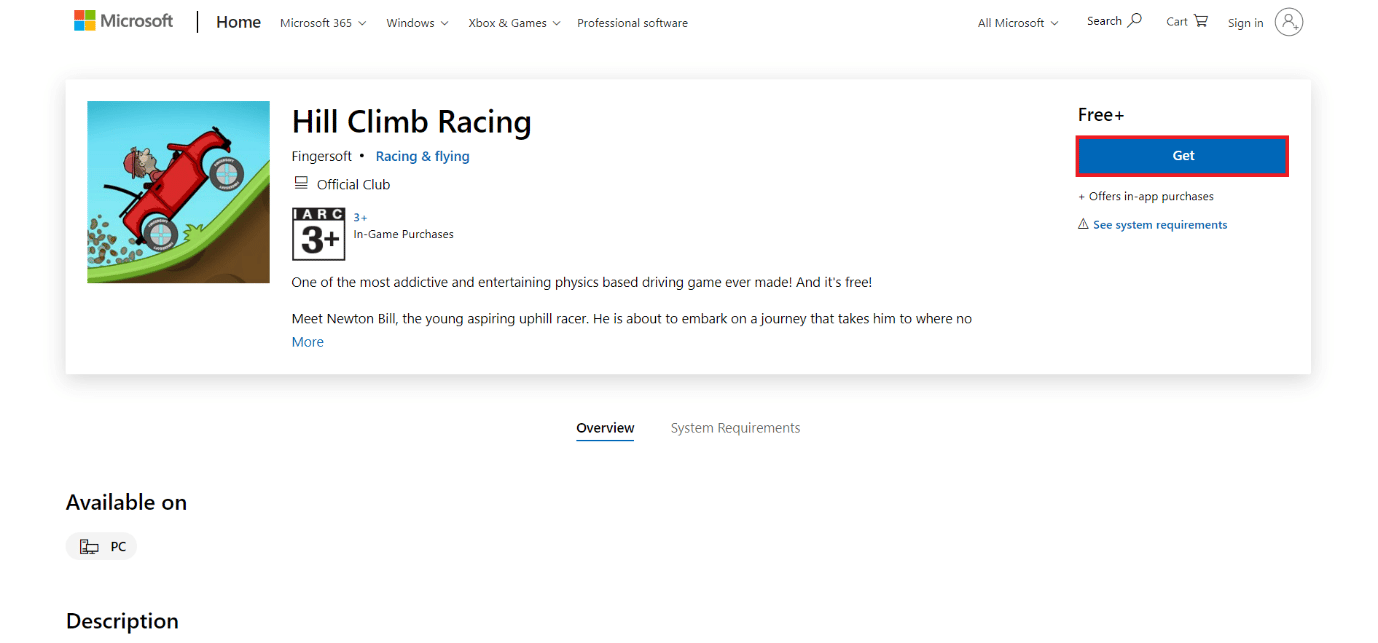The image size is (1378, 643).
Task: Expand the All Microsoft dropdown
Action: (1018, 23)
